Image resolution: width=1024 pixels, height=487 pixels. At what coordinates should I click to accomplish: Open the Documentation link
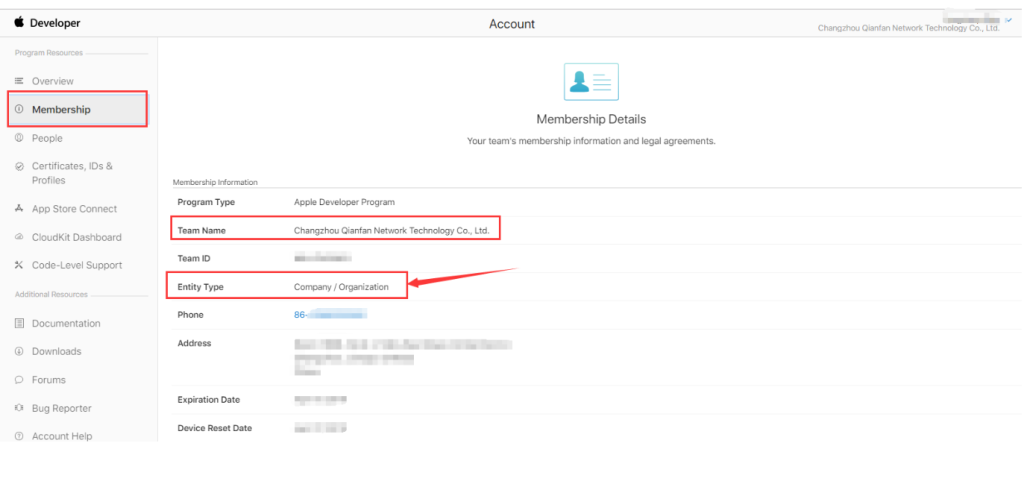pos(66,323)
